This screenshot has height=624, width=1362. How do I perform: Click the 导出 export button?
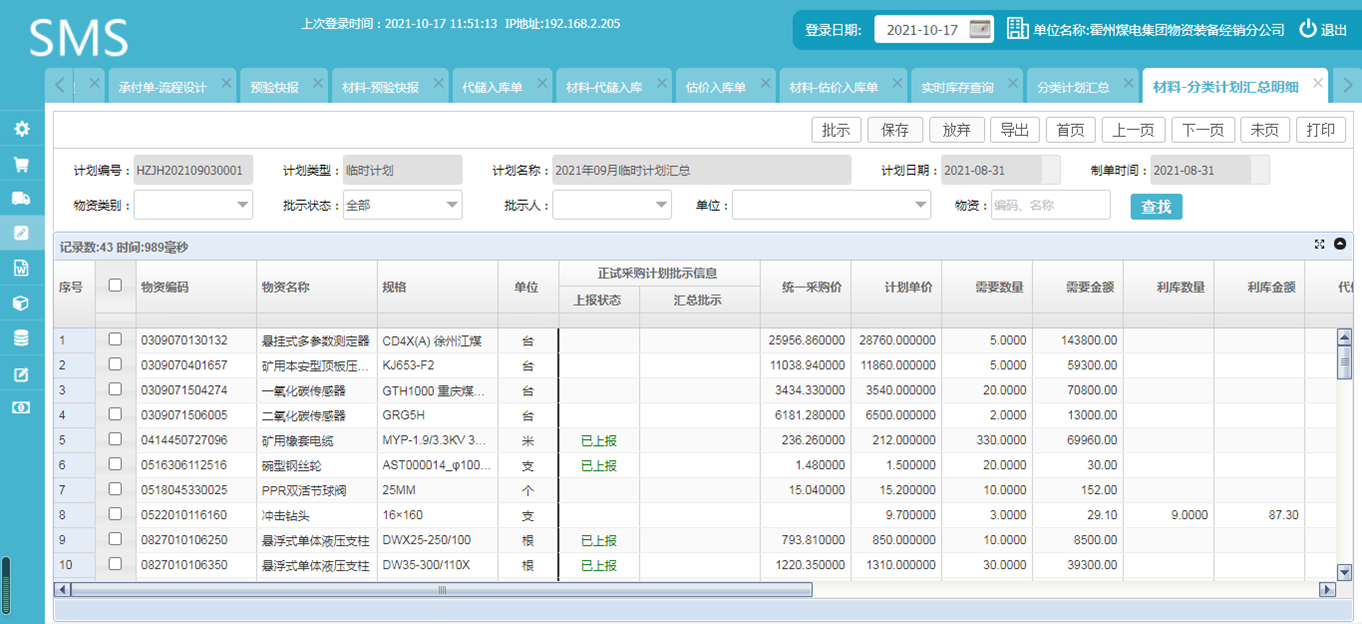(1014, 130)
